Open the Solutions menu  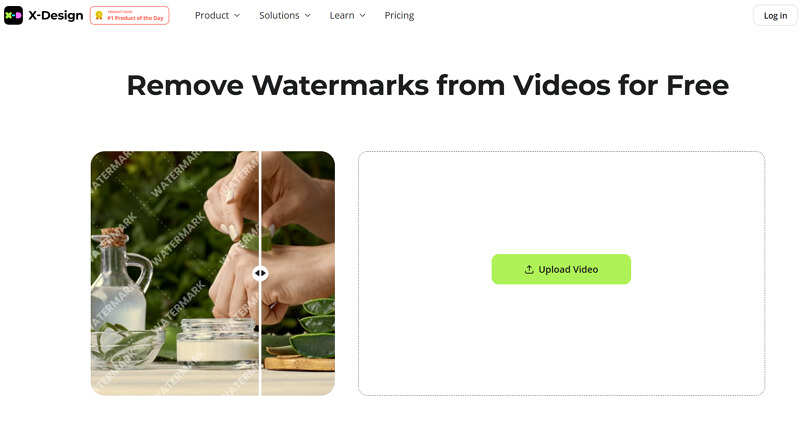[279, 15]
